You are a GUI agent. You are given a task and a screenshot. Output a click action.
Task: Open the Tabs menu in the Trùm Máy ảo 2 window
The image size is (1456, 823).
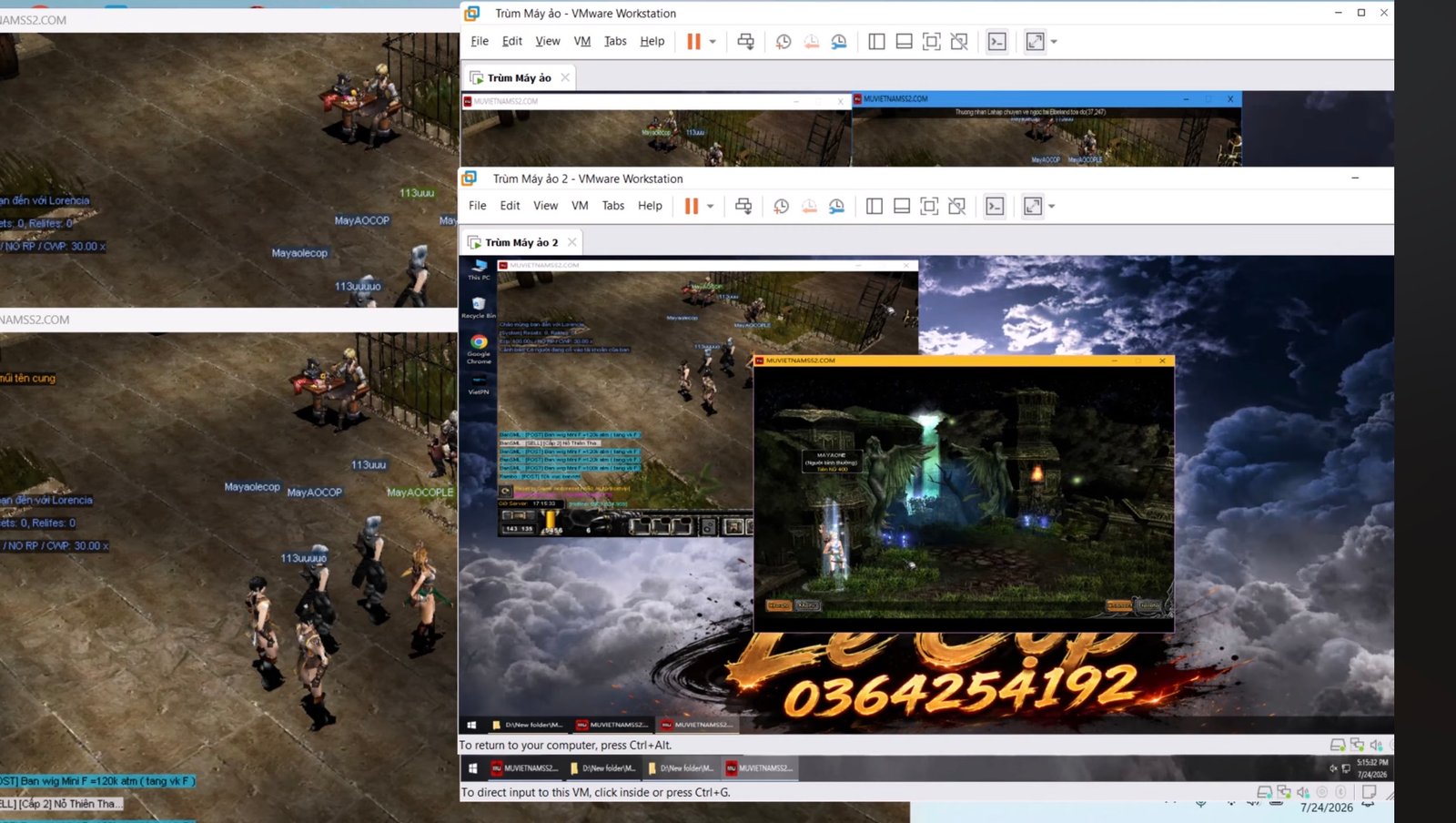613,206
